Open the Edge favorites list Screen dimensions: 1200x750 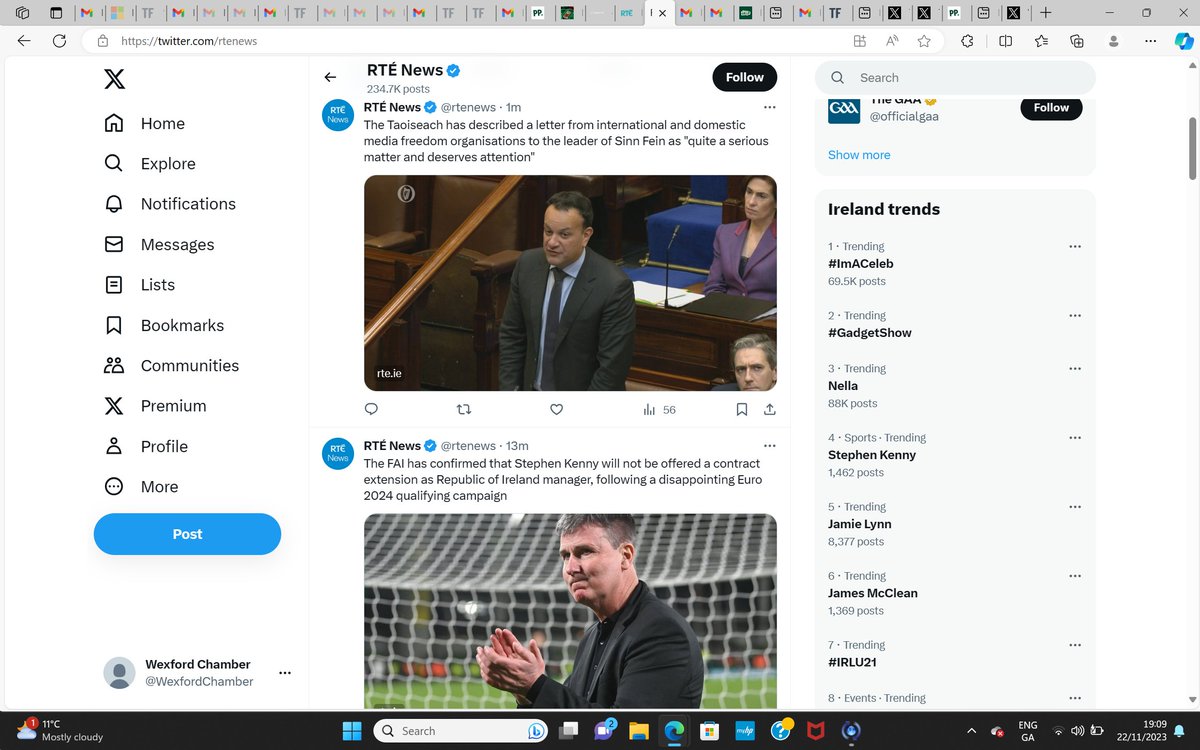pos(1042,41)
